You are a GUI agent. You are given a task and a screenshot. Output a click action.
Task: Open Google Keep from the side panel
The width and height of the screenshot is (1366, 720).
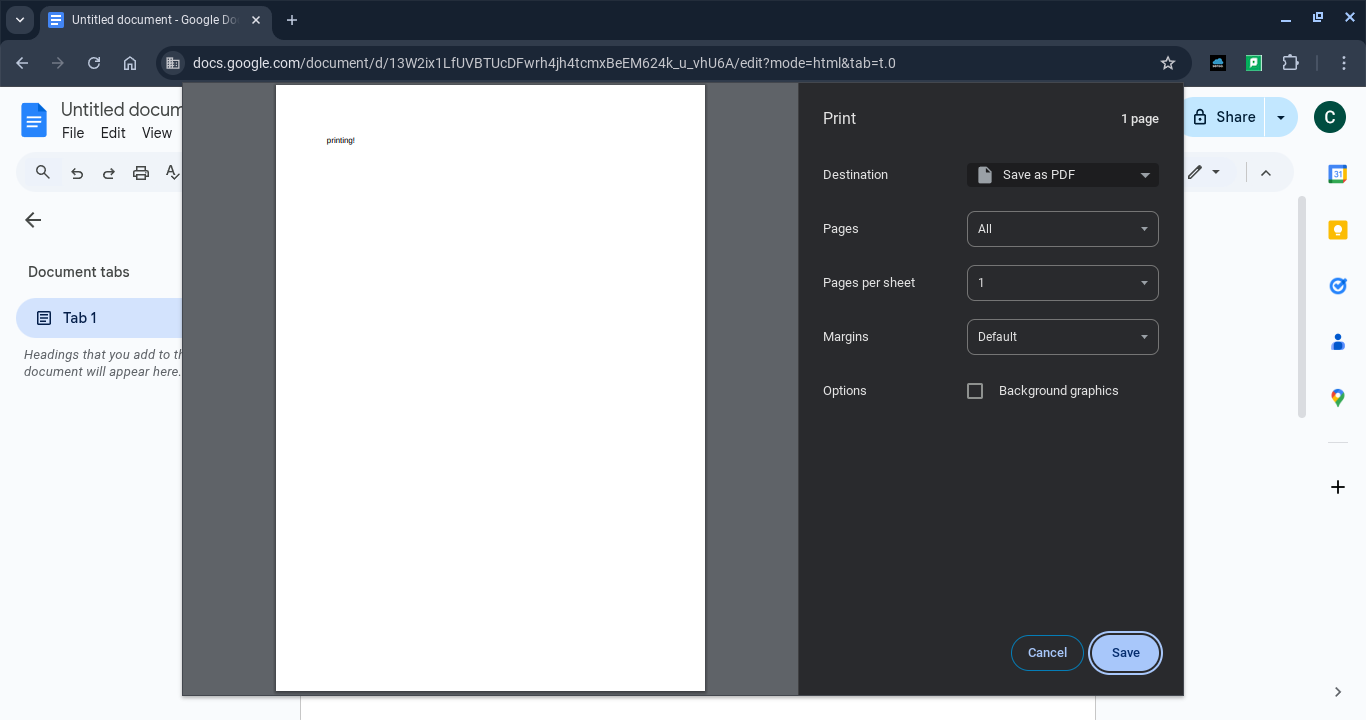(x=1337, y=230)
